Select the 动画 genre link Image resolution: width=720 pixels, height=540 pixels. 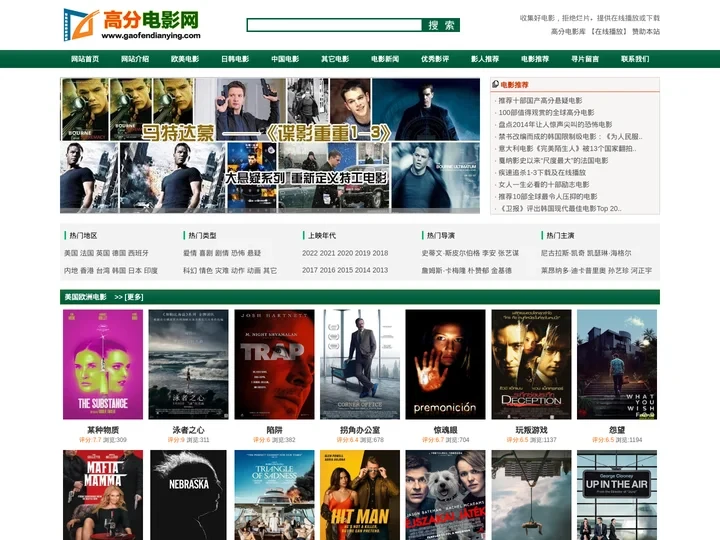(254, 270)
